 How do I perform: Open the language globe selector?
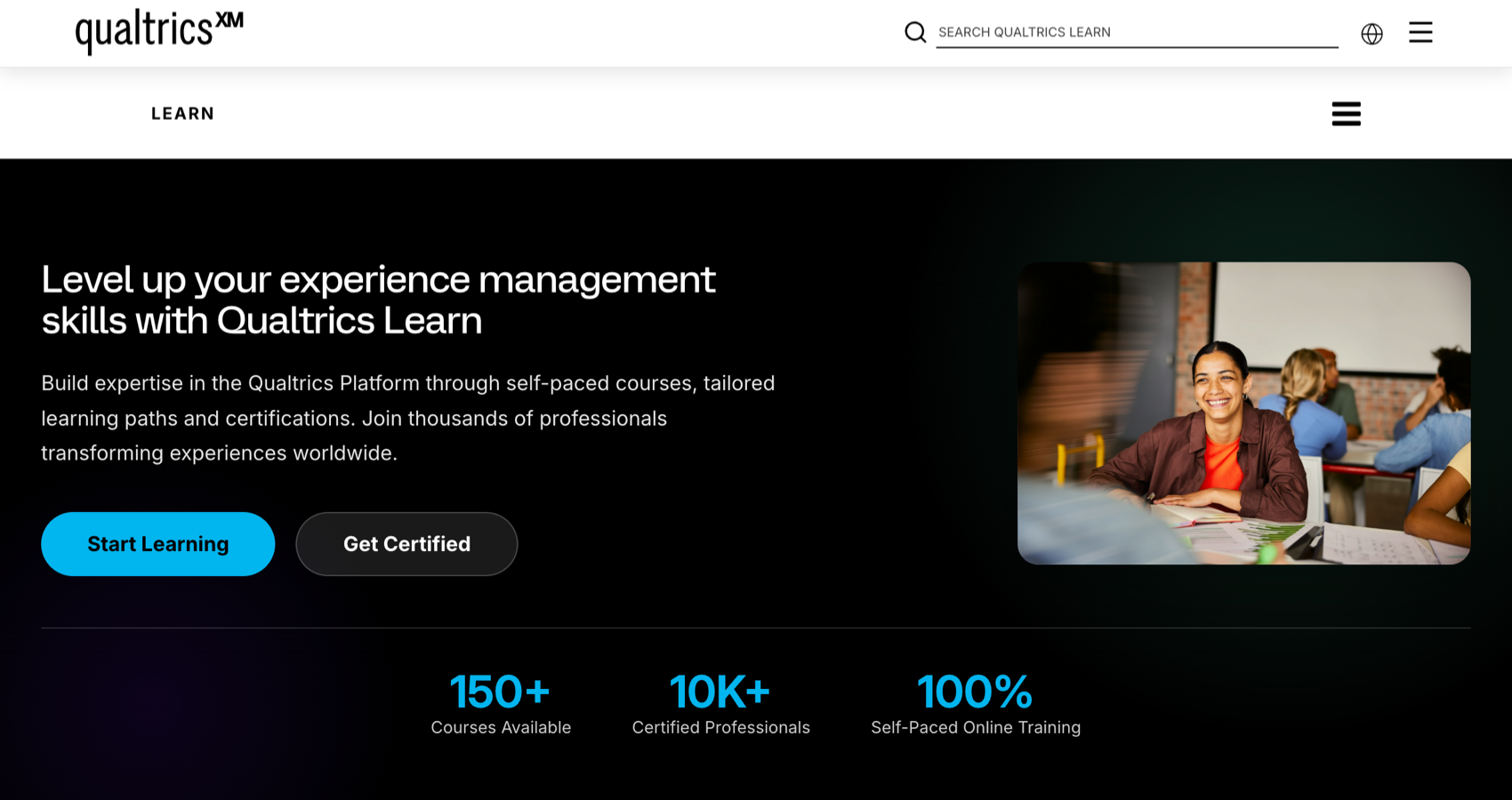1371,34
